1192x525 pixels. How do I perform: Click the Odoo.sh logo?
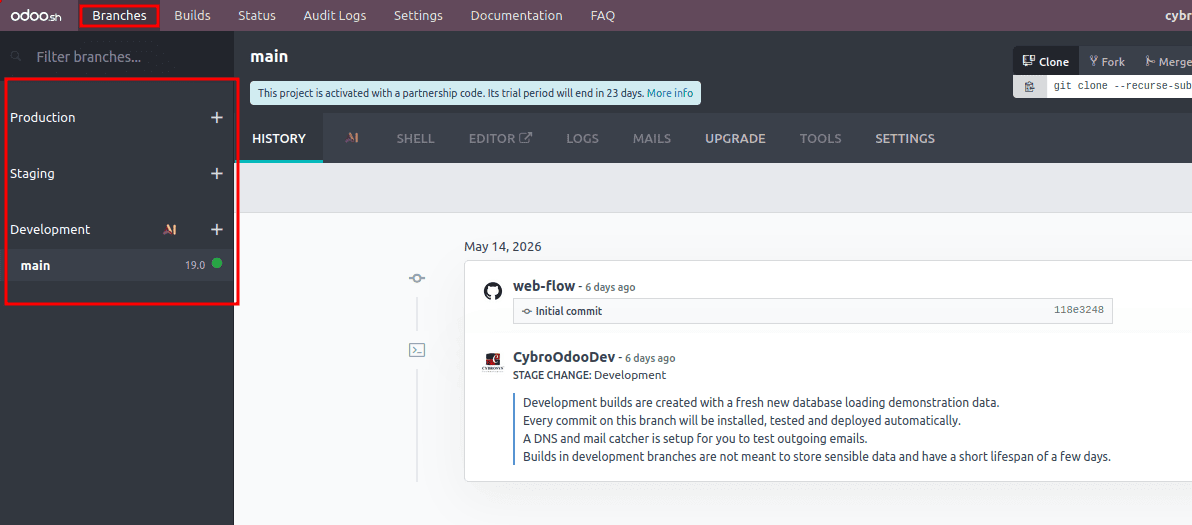tap(36, 15)
